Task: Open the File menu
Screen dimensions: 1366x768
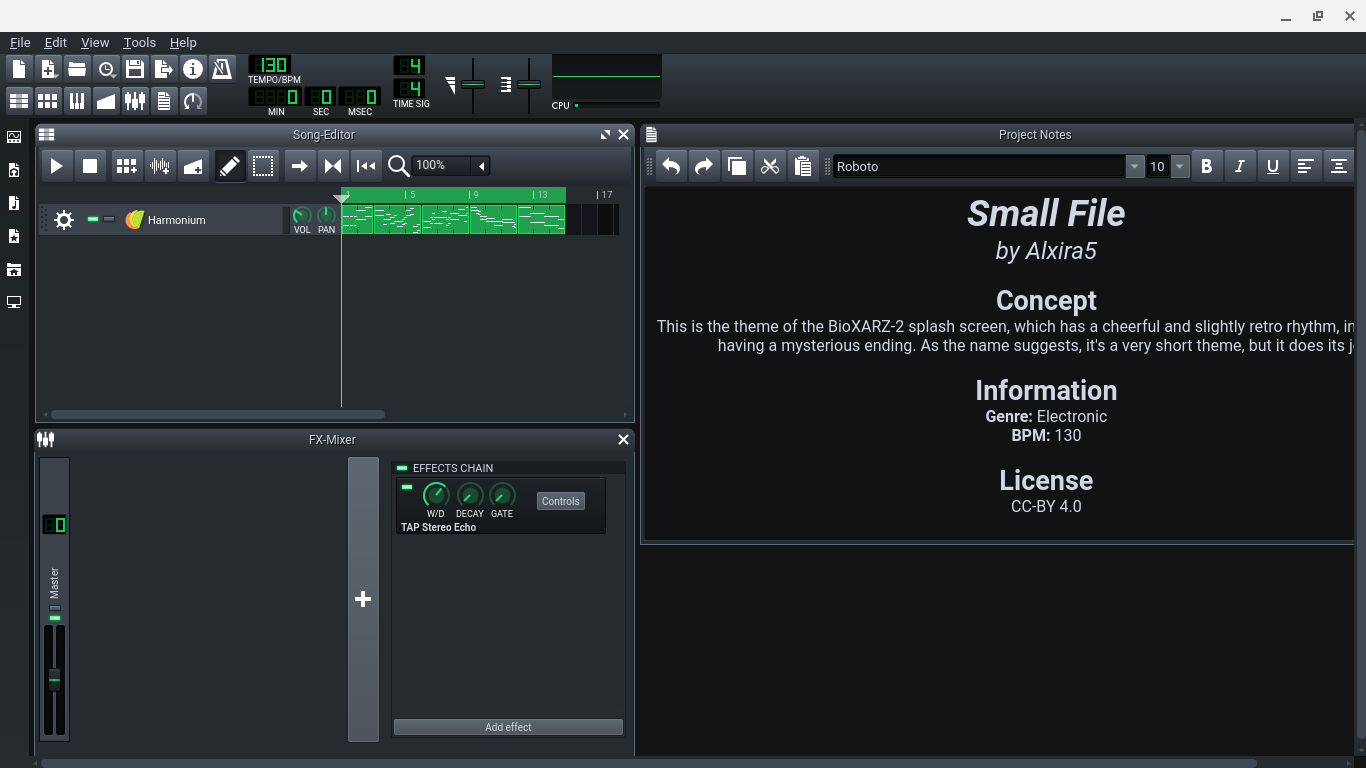Action: click(20, 43)
